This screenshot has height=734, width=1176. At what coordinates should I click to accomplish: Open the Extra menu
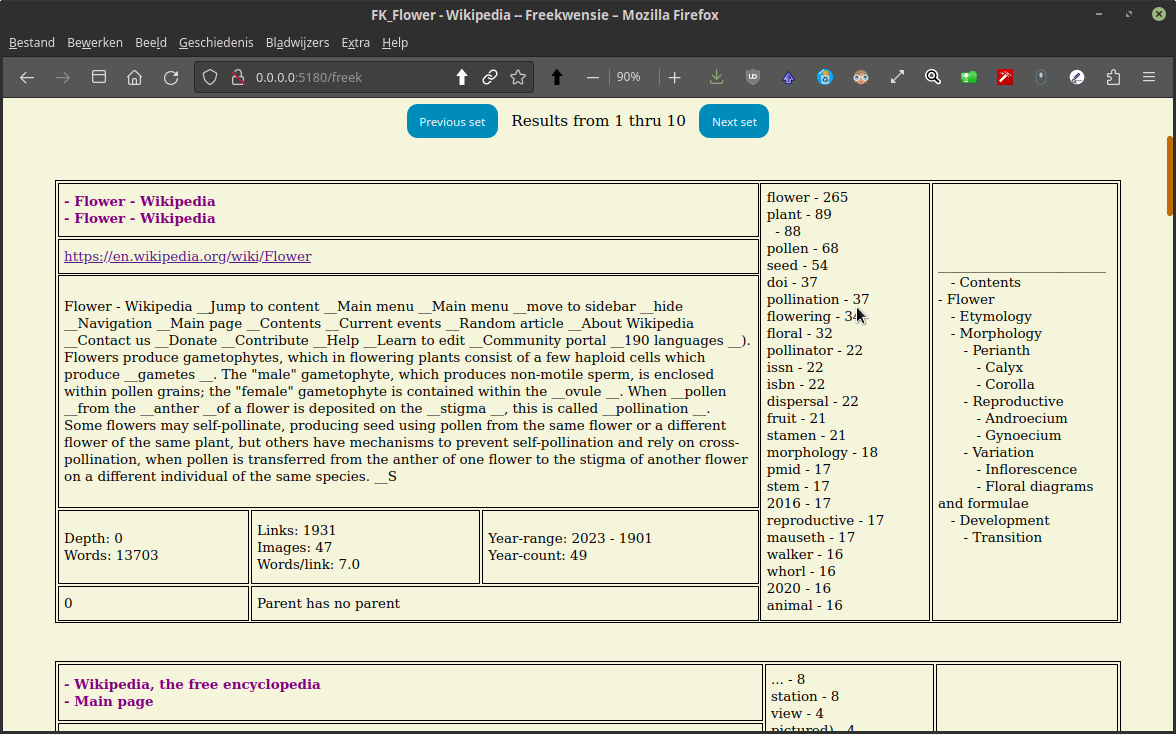tap(356, 43)
